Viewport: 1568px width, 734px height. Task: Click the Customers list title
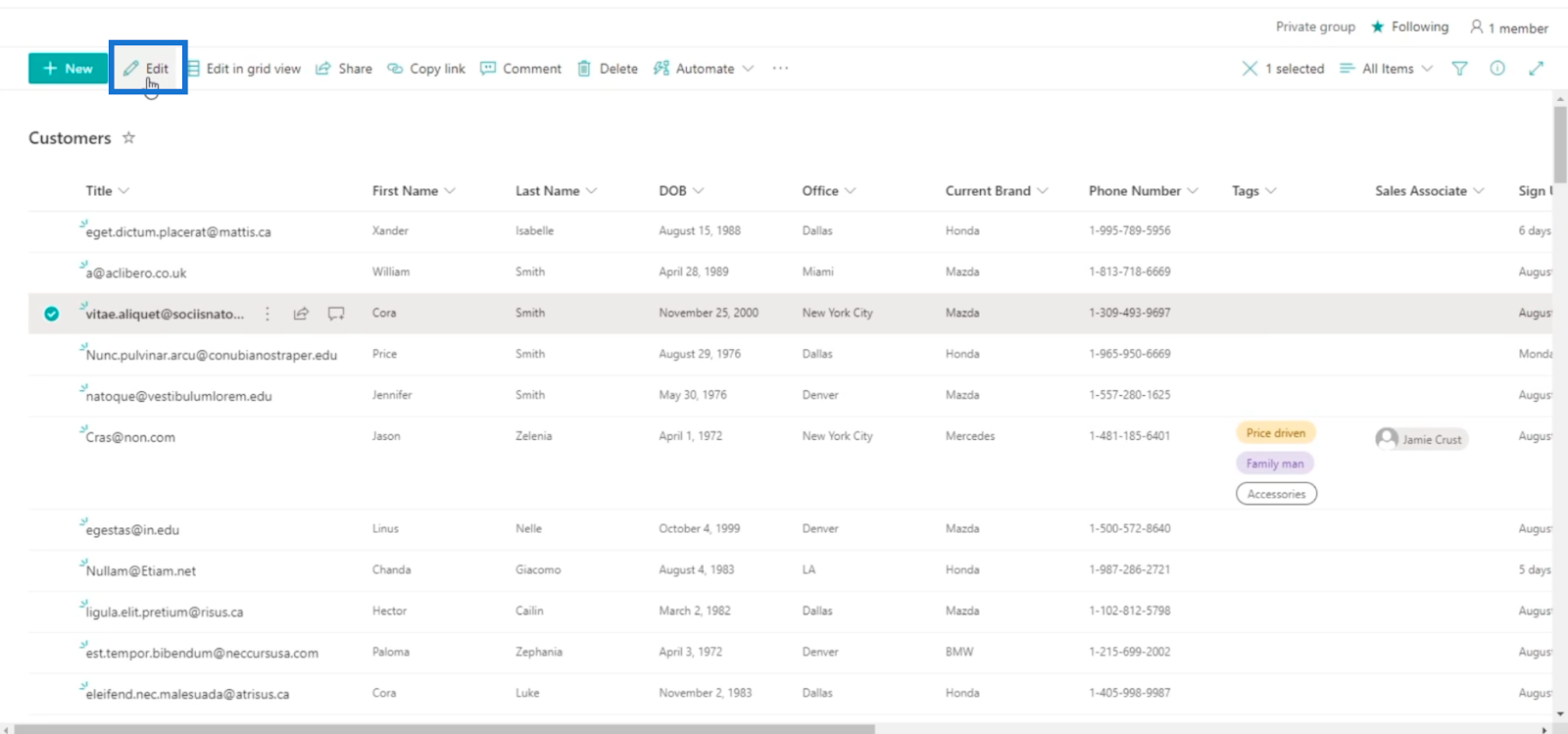coord(70,138)
